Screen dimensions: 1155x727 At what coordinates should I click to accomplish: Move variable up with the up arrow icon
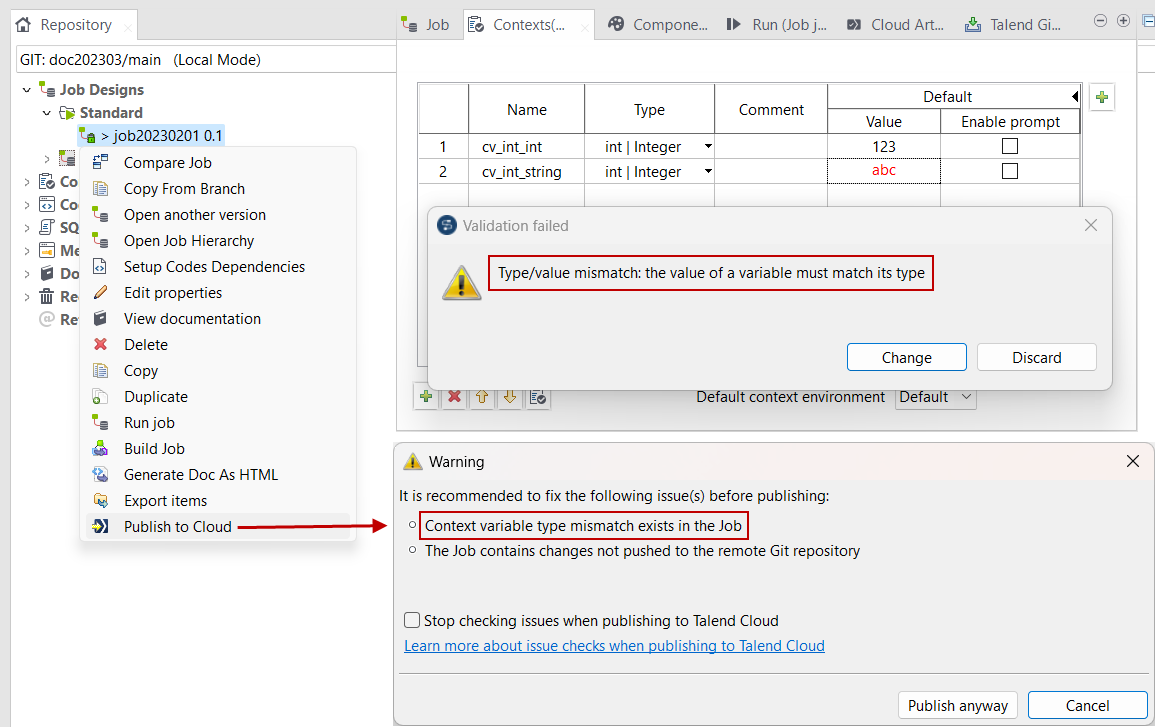[482, 397]
